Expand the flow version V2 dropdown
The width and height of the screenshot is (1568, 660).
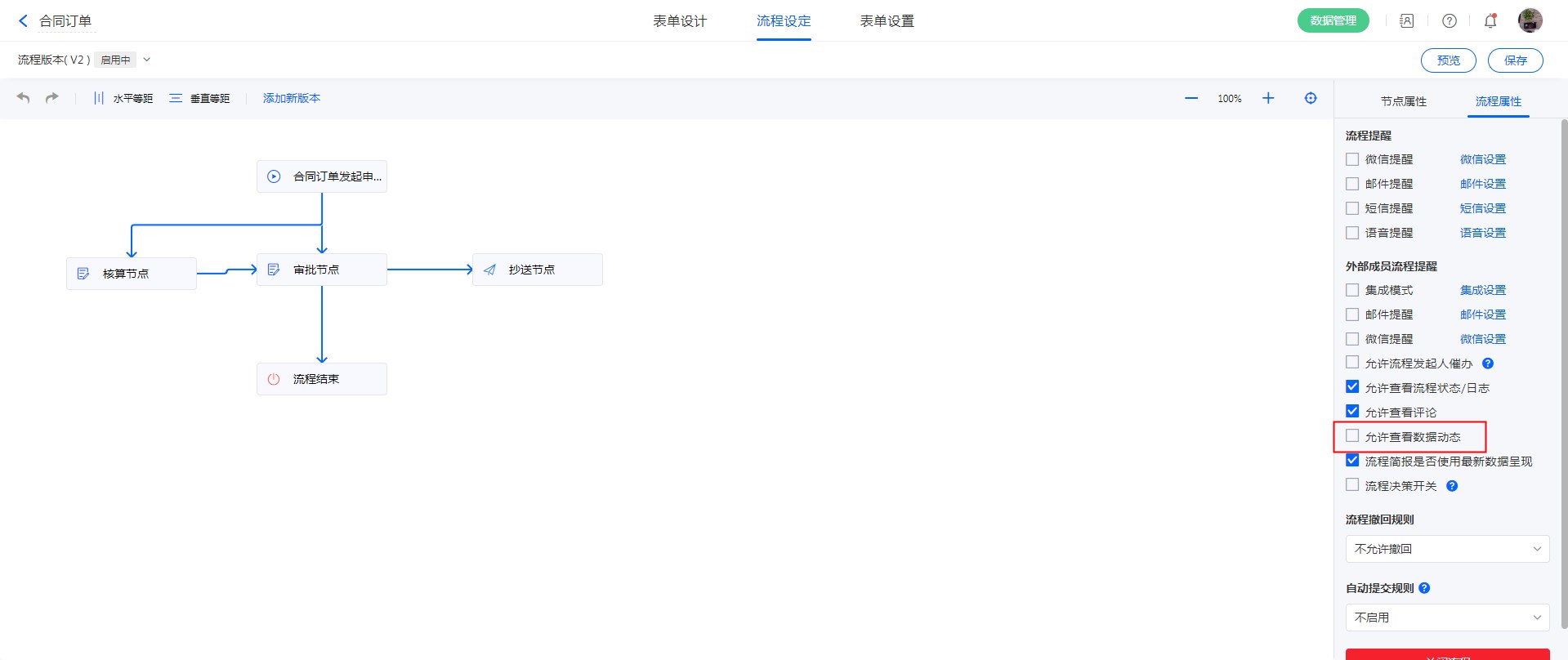pyautogui.click(x=147, y=60)
